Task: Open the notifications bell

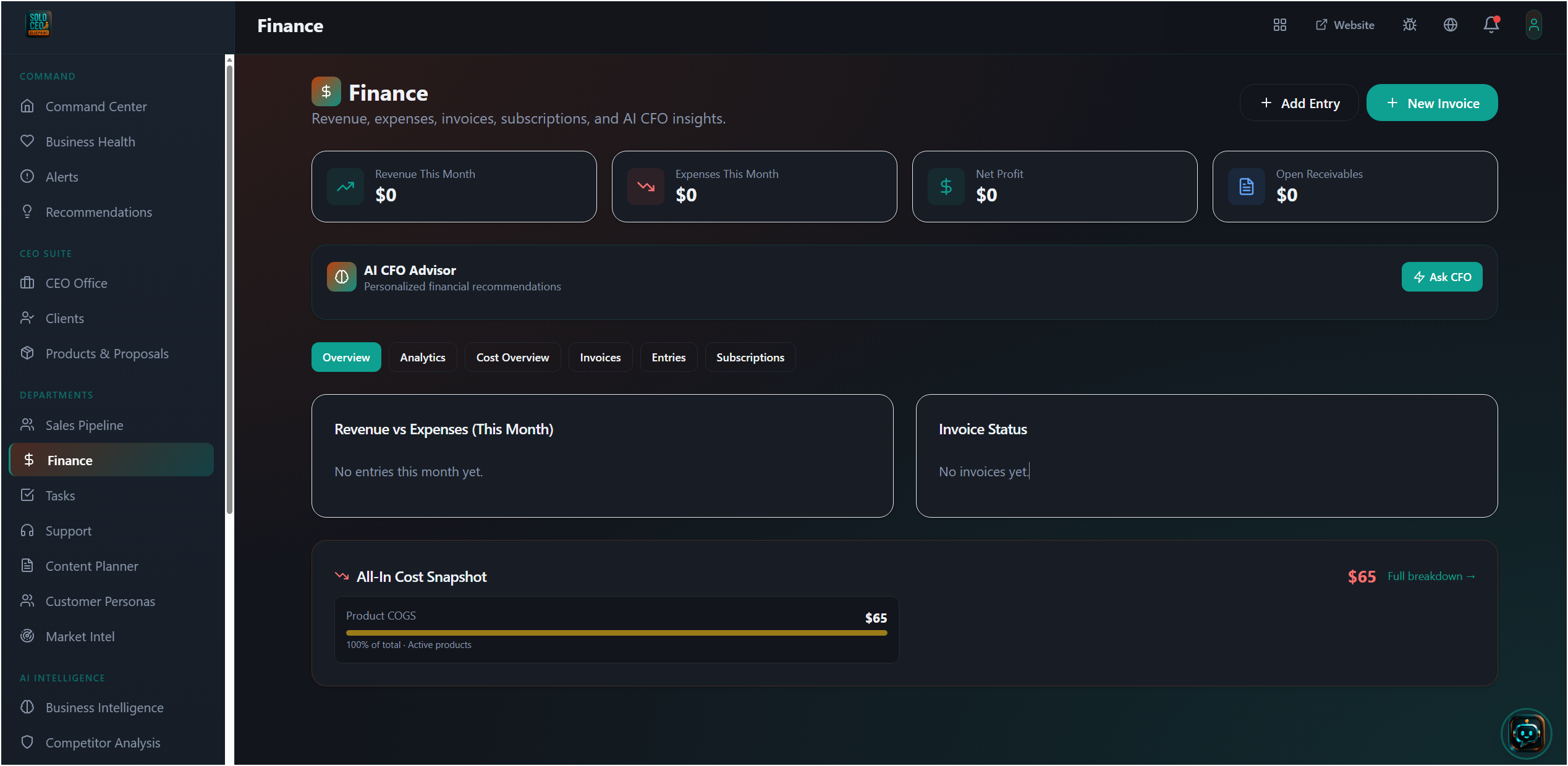Action: (1491, 25)
